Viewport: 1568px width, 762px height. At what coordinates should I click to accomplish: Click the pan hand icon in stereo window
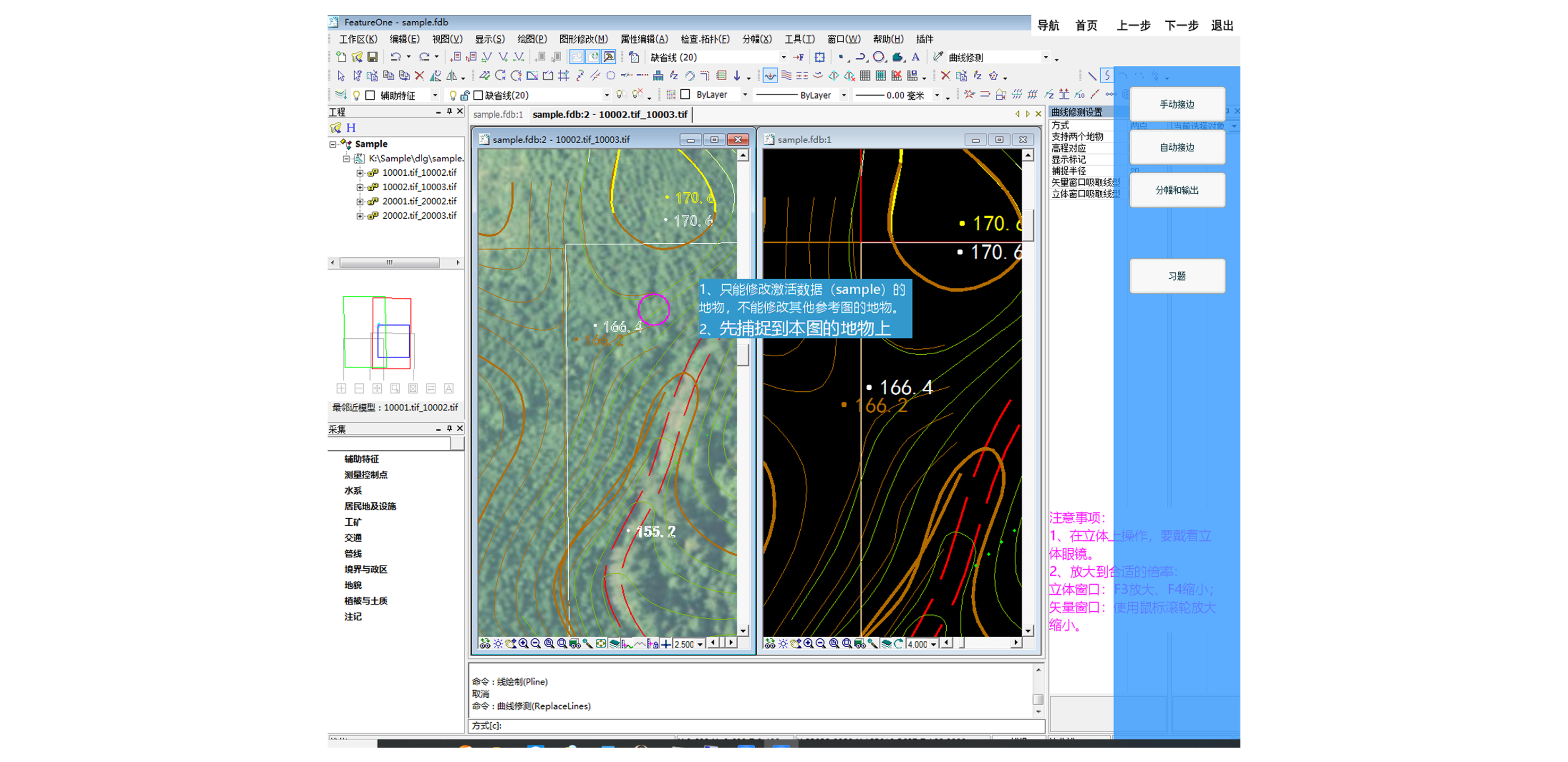tap(511, 643)
